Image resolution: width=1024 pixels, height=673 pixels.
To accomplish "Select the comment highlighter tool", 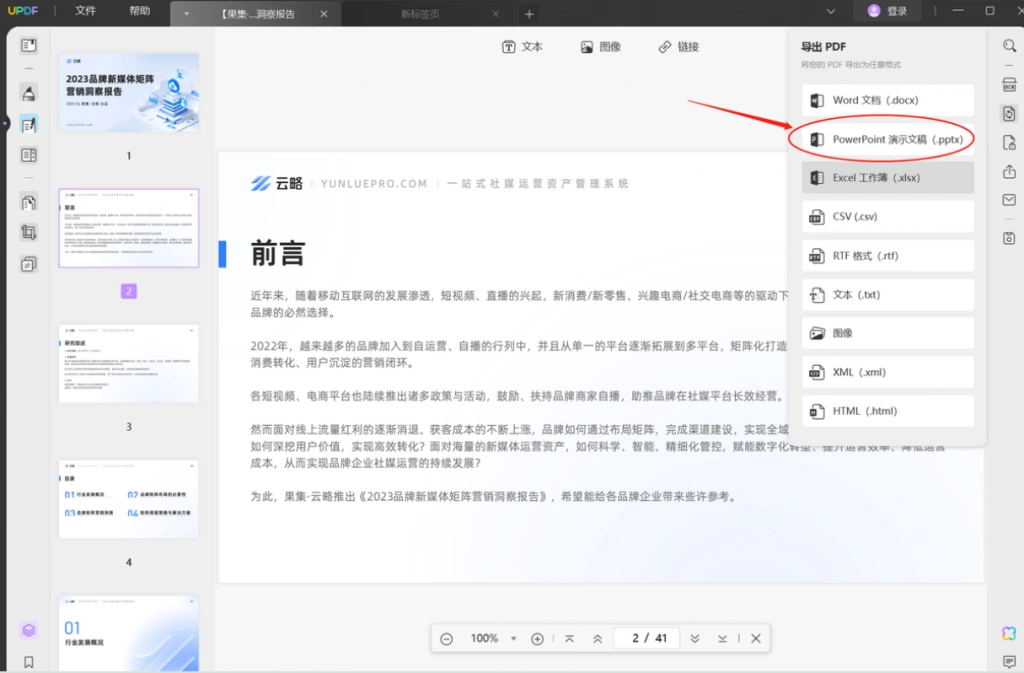I will 29,93.
